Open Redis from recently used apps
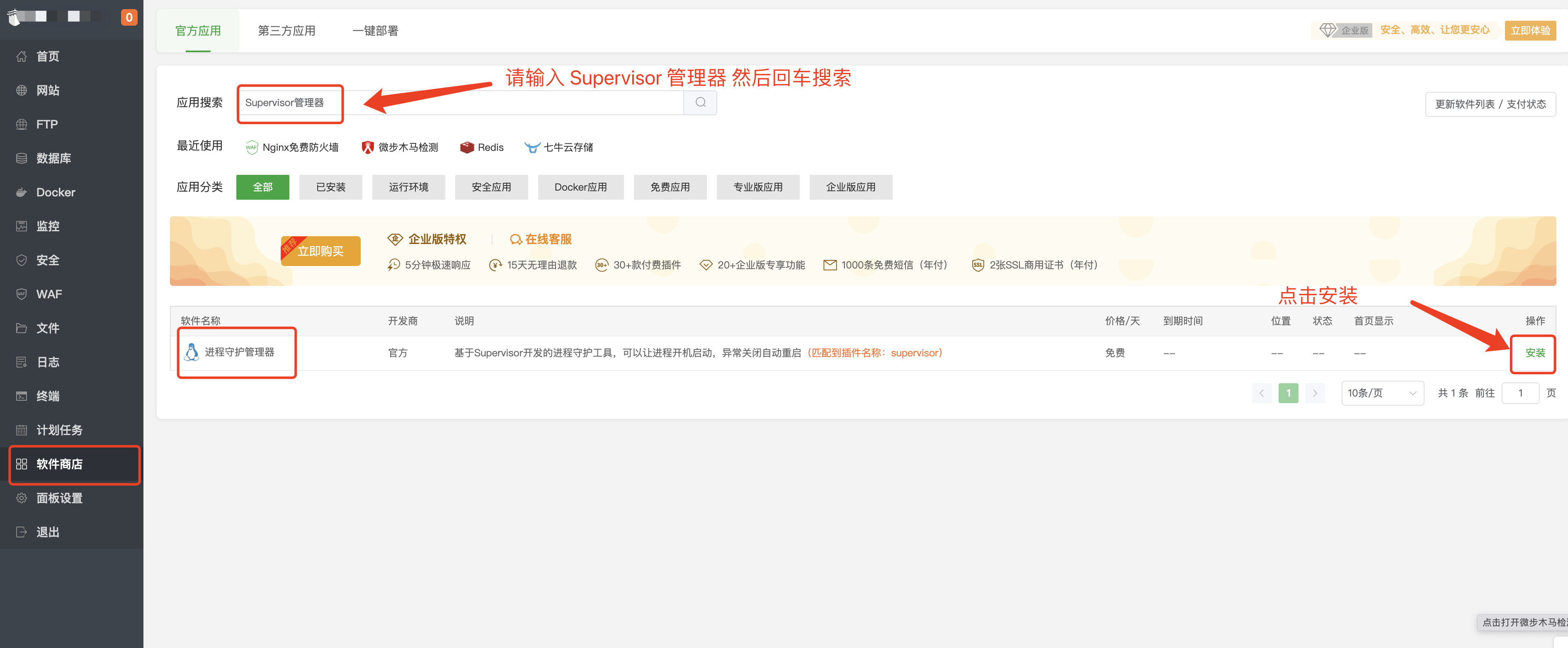The image size is (1568, 648). tap(482, 147)
